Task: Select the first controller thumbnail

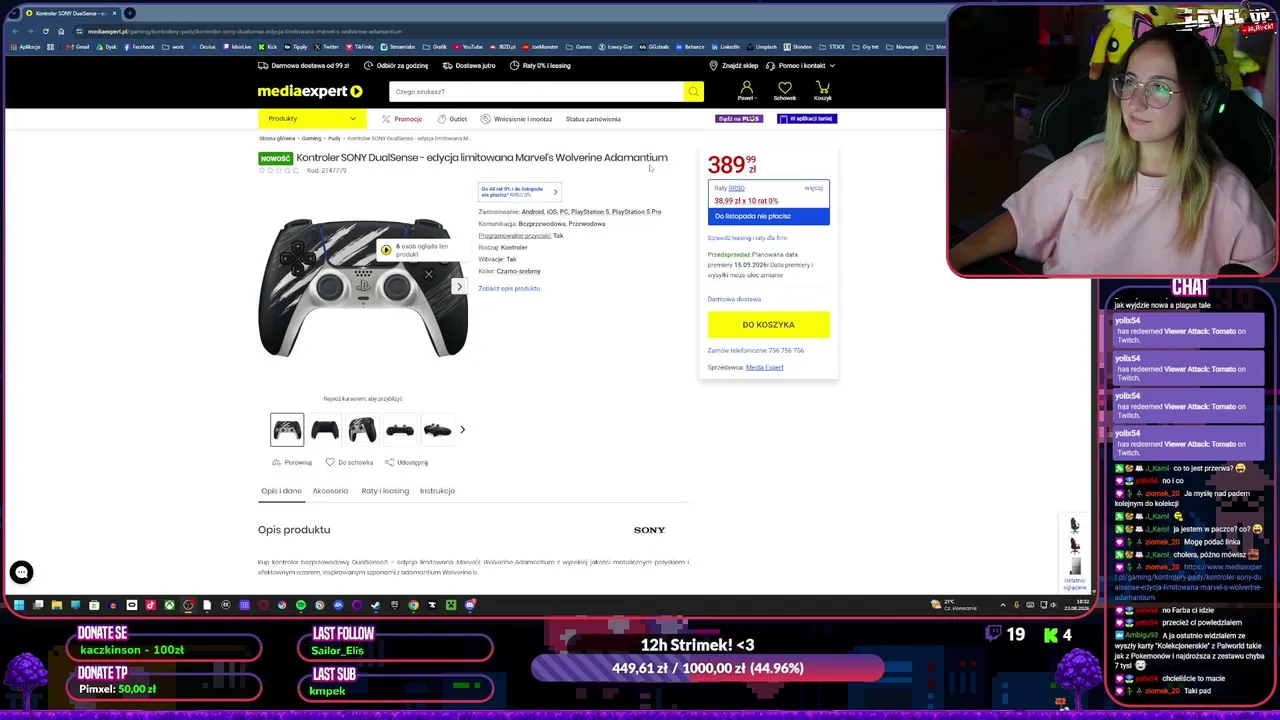Action: coord(287,430)
